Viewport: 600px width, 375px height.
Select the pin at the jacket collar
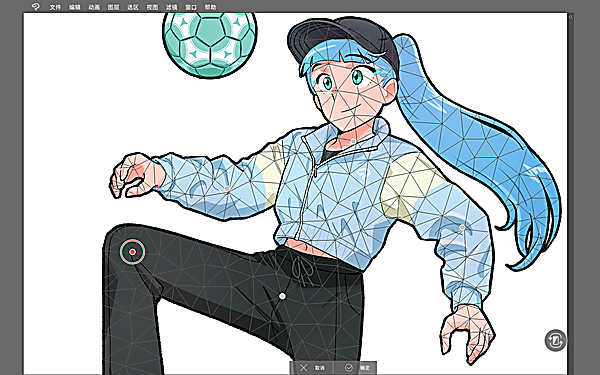(353, 141)
